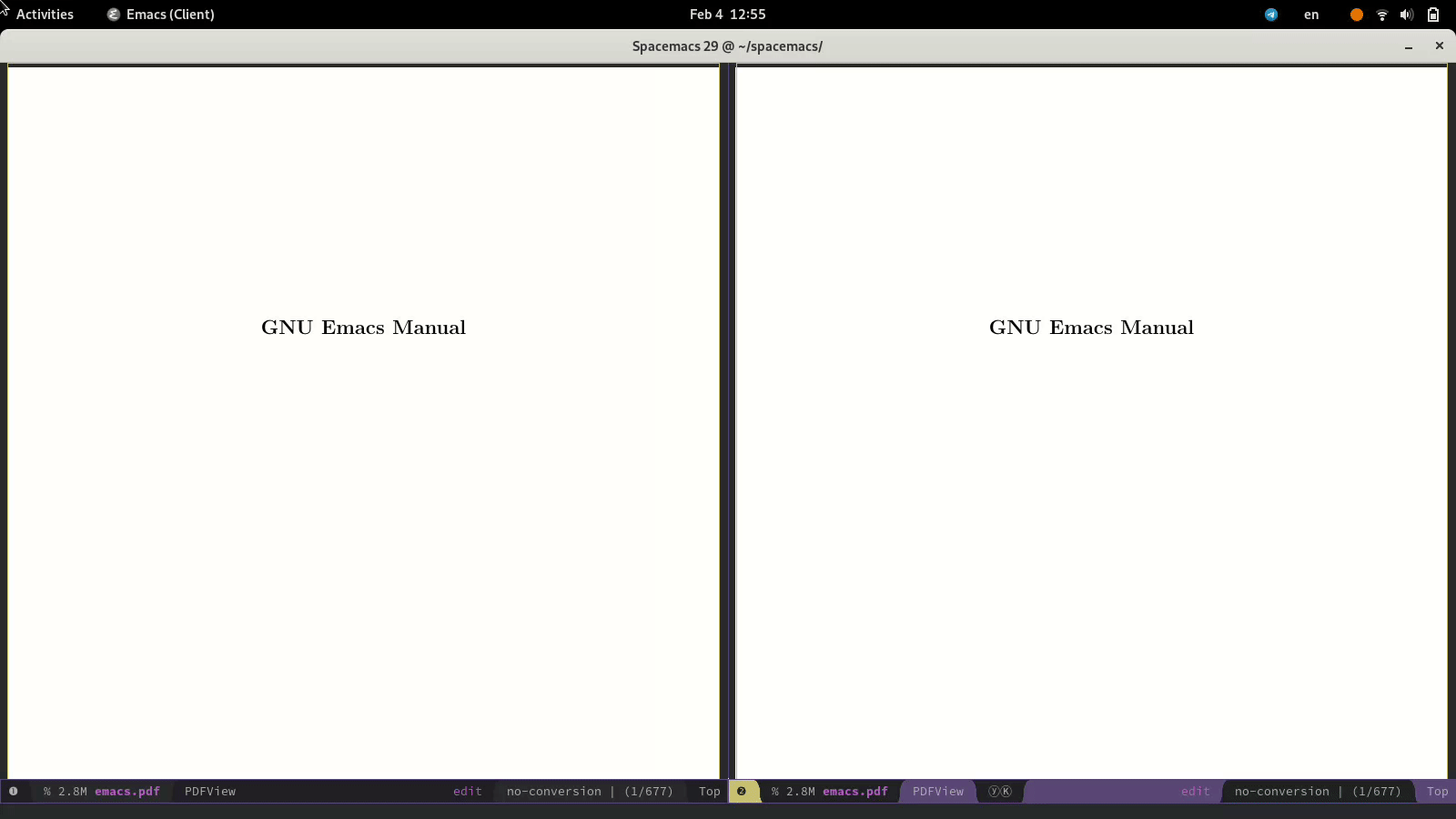Click the minor modes icons in right modeline
The image size is (1456, 819).
pyautogui.click(x=1000, y=791)
